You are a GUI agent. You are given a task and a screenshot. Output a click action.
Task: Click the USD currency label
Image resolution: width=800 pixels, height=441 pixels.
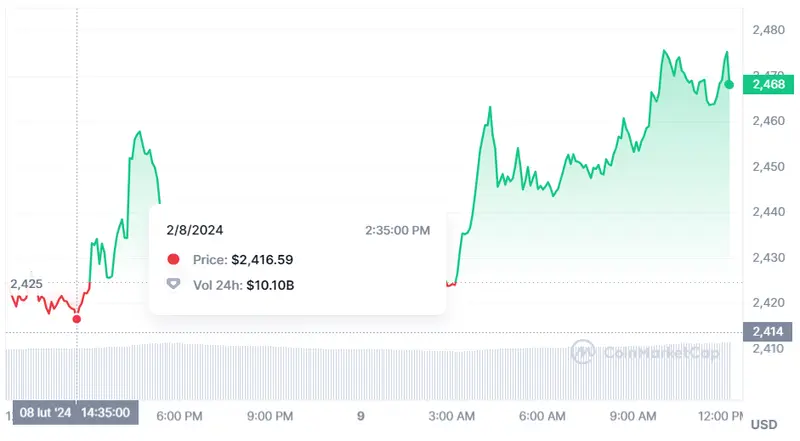click(x=764, y=425)
